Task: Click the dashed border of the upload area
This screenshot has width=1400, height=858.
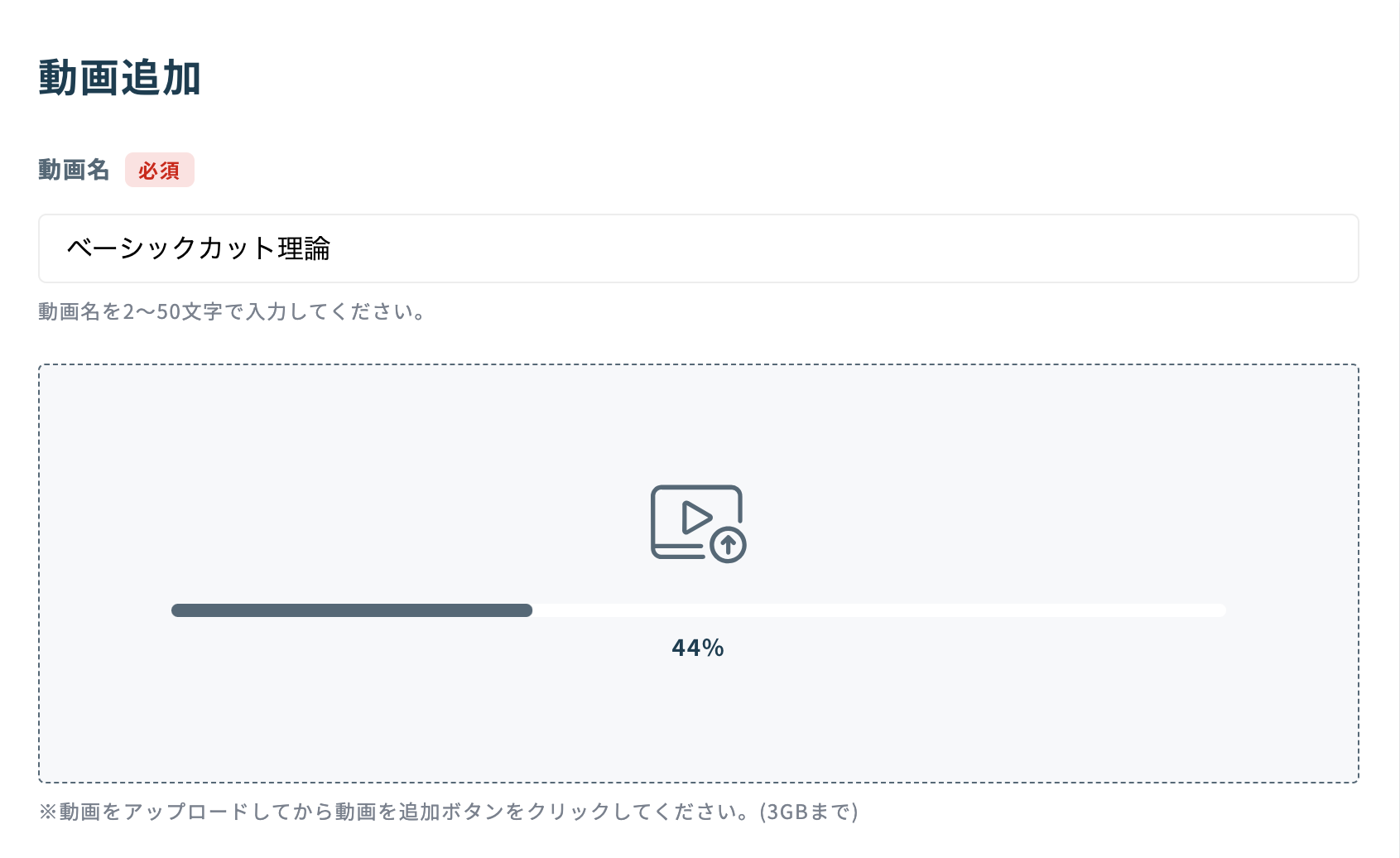Action: pyautogui.click(x=696, y=363)
